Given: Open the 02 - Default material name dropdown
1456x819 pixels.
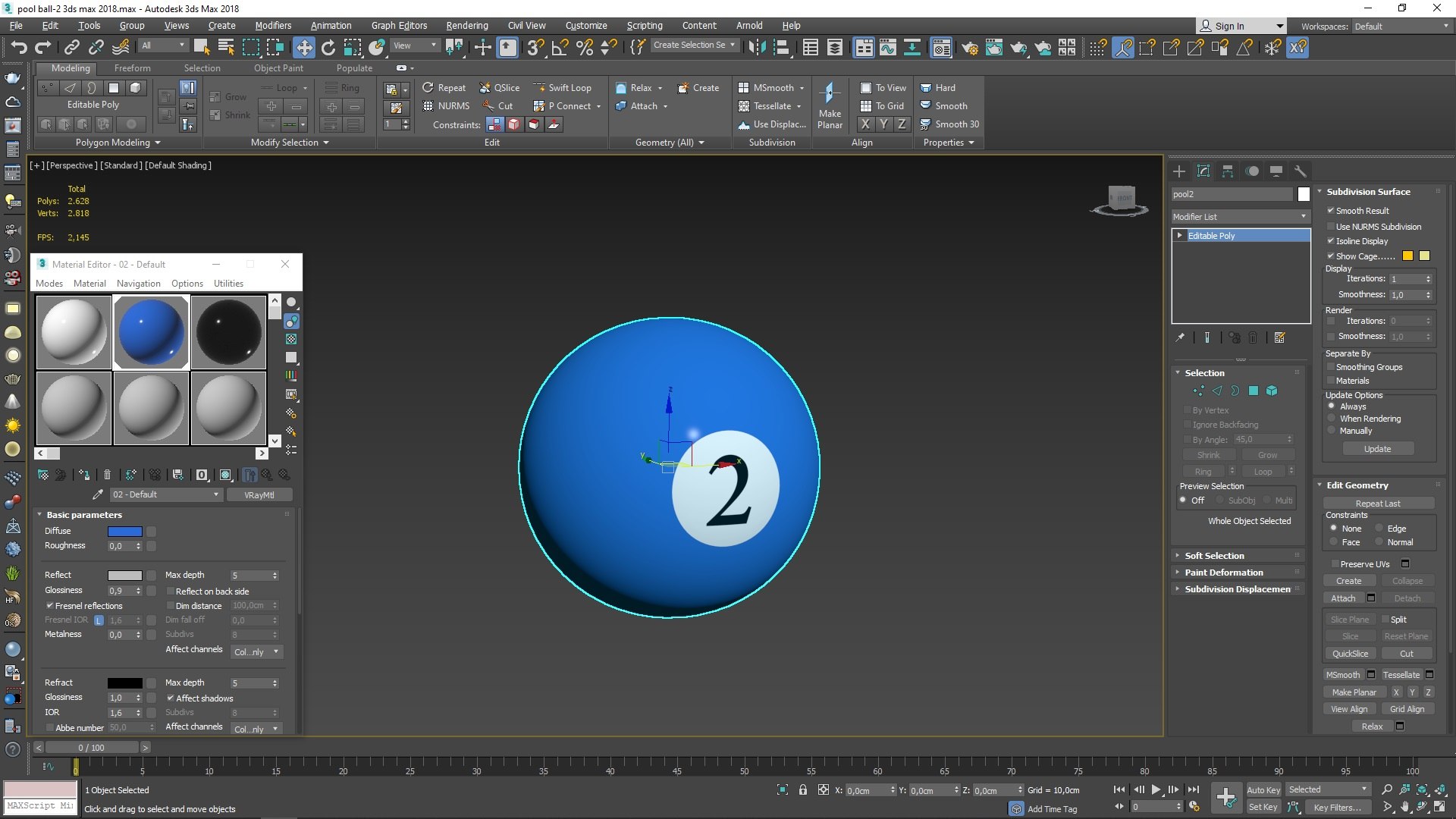Looking at the screenshot, I should (166, 494).
